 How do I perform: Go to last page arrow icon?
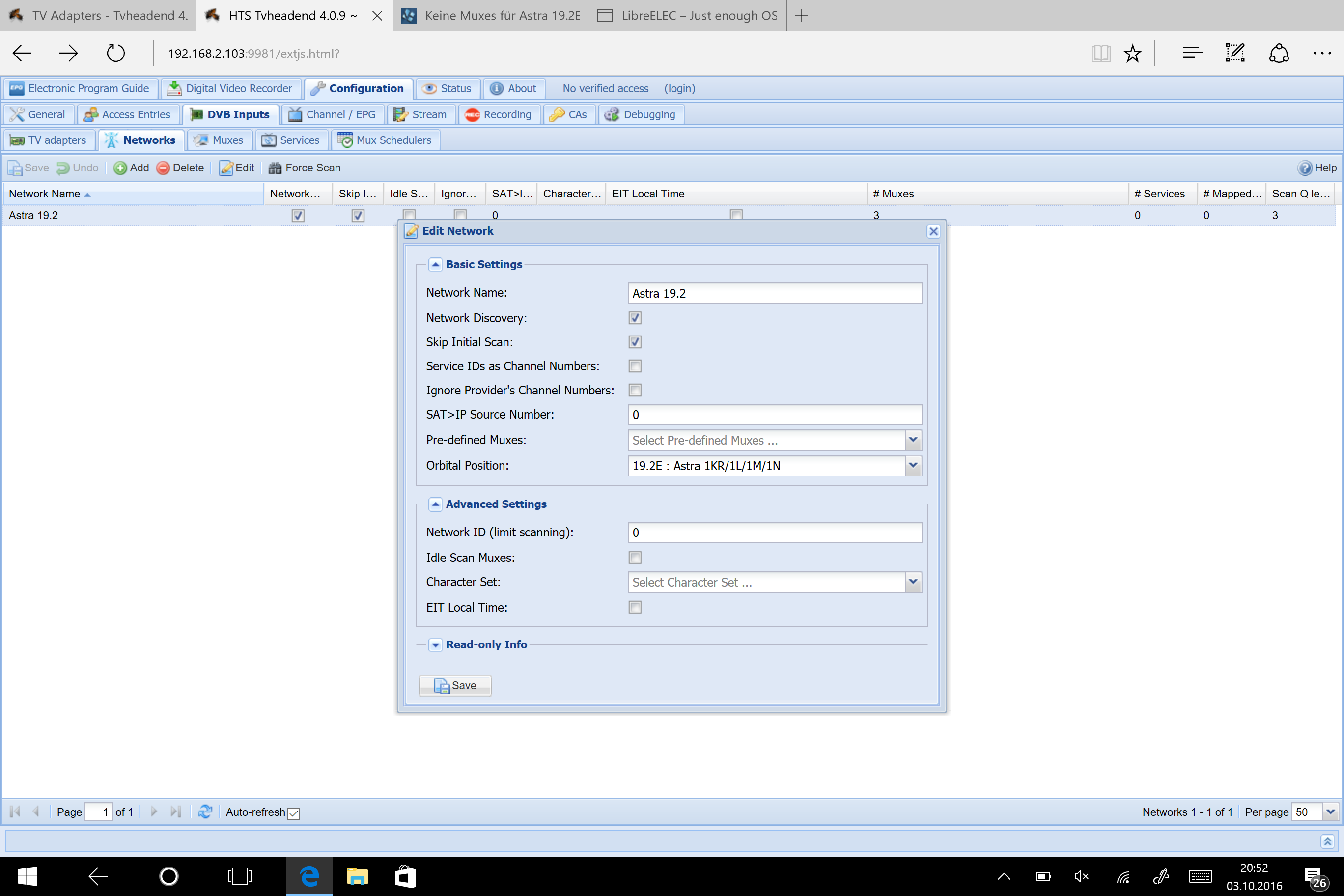pyautogui.click(x=175, y=812)
